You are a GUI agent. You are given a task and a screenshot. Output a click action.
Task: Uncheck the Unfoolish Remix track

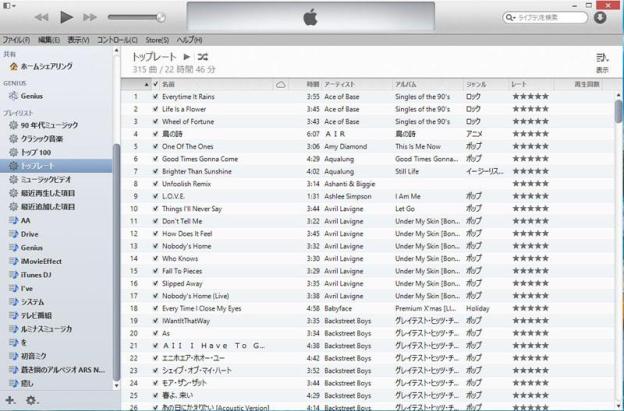[156, 184]
